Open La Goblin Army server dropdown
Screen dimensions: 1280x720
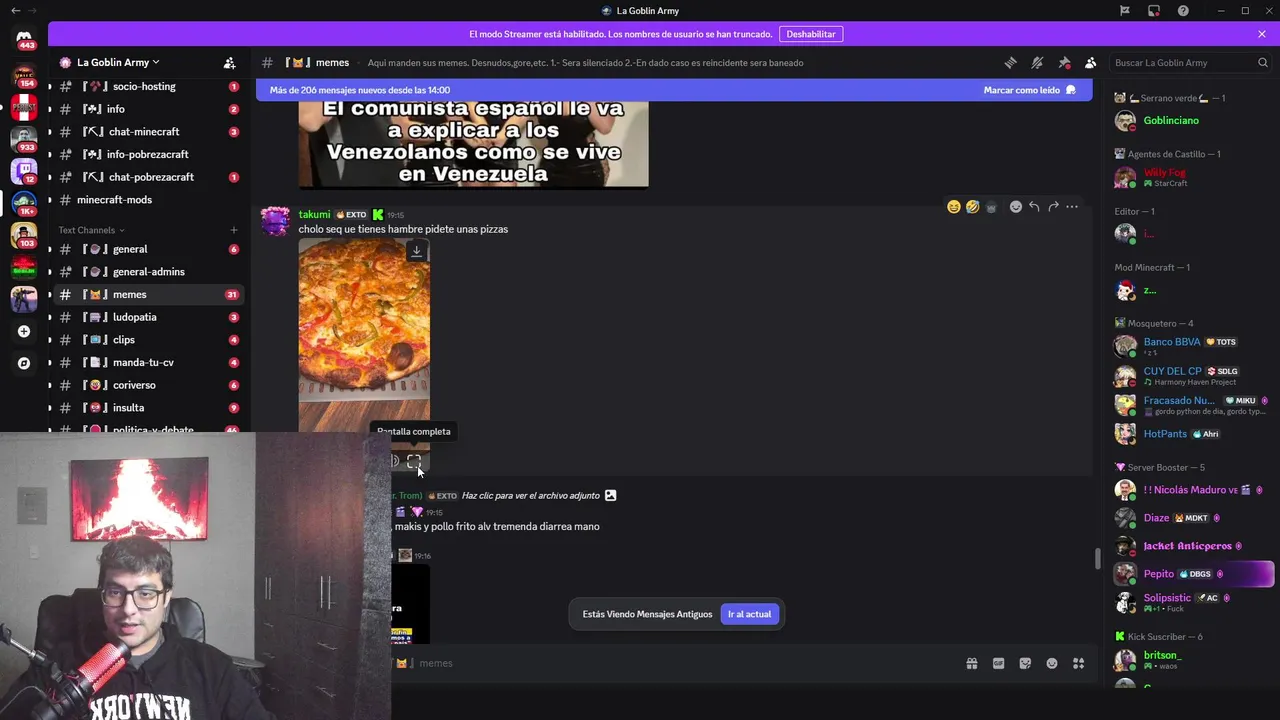[118, 62]
